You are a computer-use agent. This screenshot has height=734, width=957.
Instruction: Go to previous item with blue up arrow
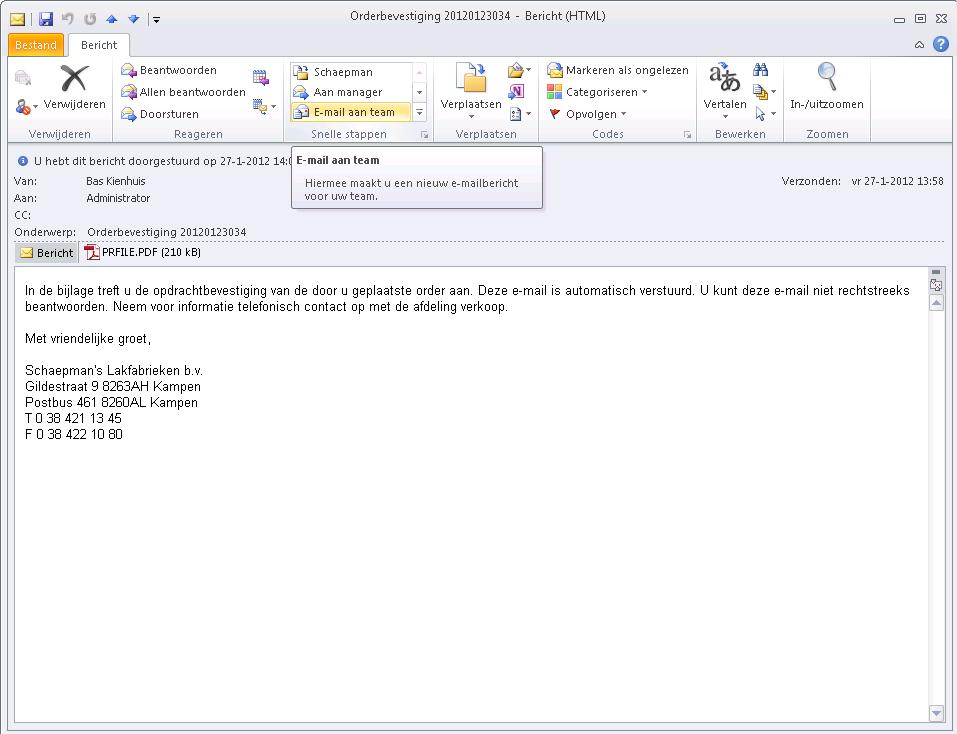(112, 20)
